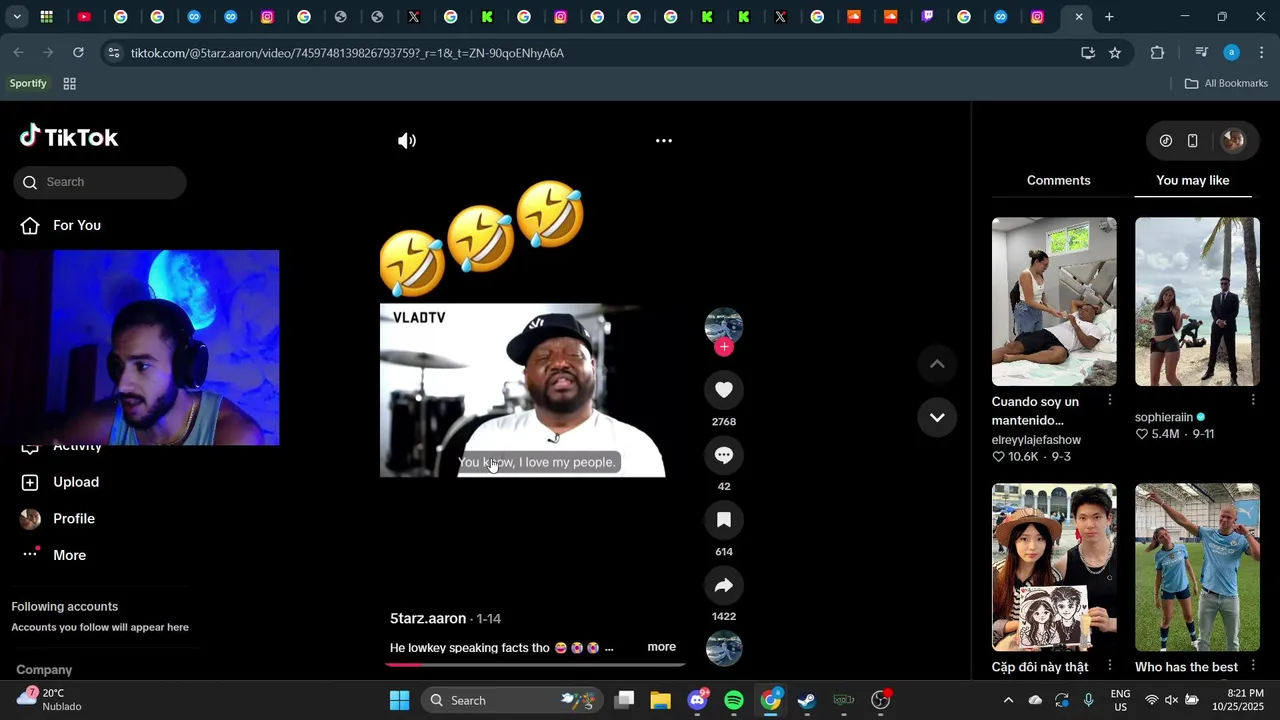Open the profile avatar in top-right pill
Viewport: 1280px width, 720px height.
[1233, 141]
